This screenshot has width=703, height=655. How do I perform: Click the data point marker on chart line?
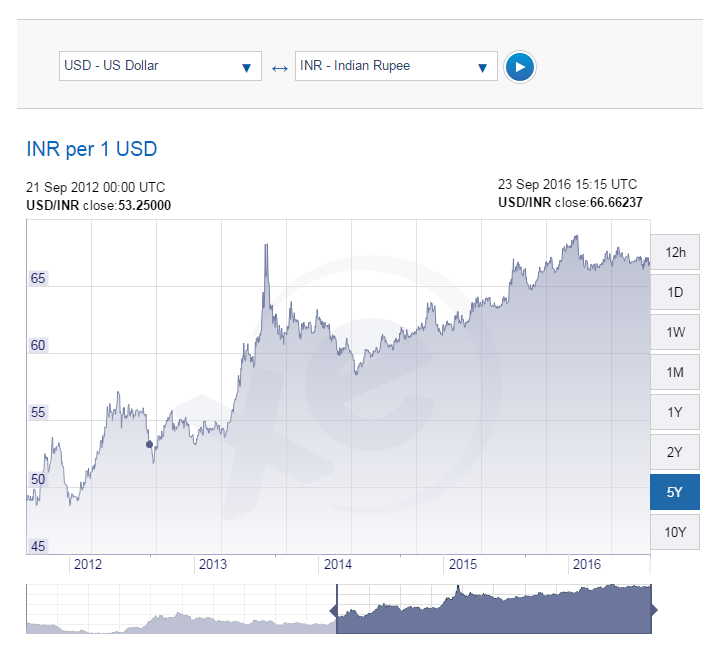(x=149, y=444)
